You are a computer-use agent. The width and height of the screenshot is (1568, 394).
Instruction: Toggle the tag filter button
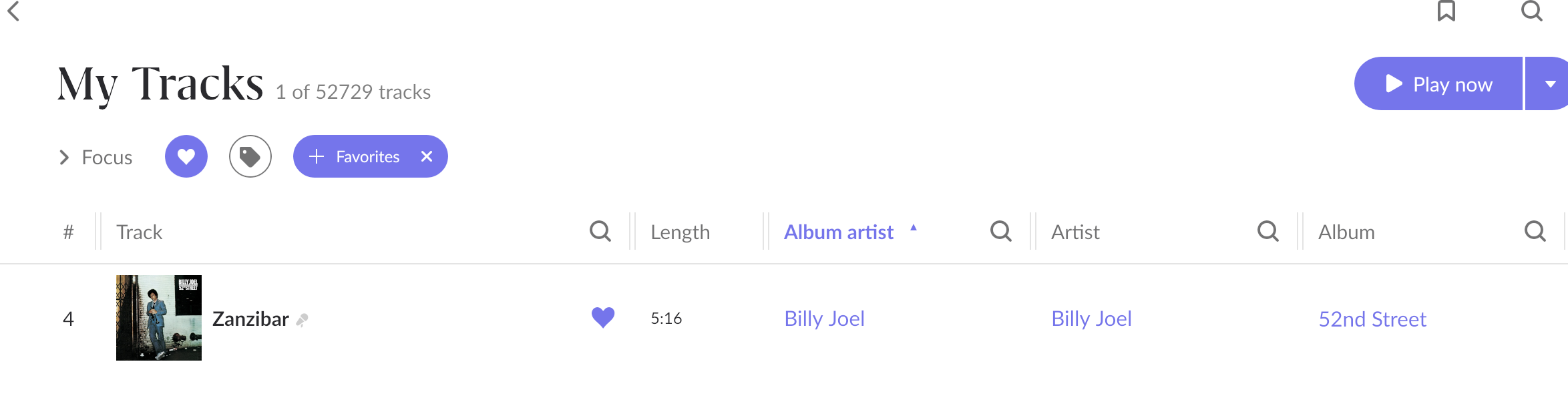tap(250, 157)
